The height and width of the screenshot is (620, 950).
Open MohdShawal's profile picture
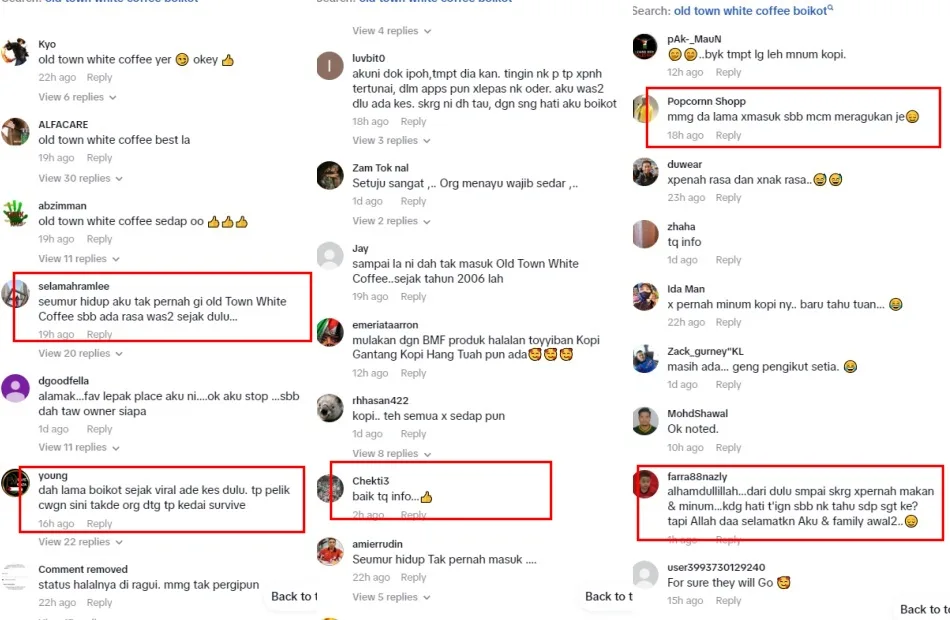645,421
